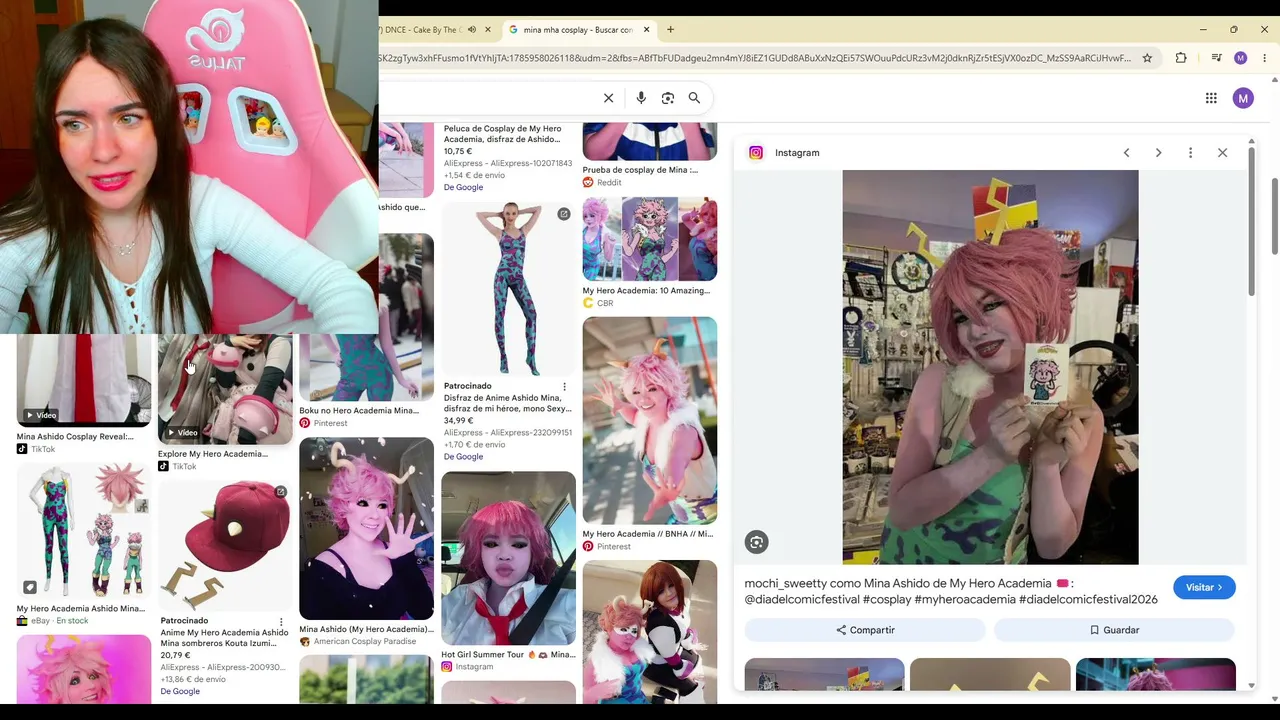1280x720 pixels.
Task: Open the eBay 'My Hero Academia Ashido Mina' result title
Action: point(81,608)
